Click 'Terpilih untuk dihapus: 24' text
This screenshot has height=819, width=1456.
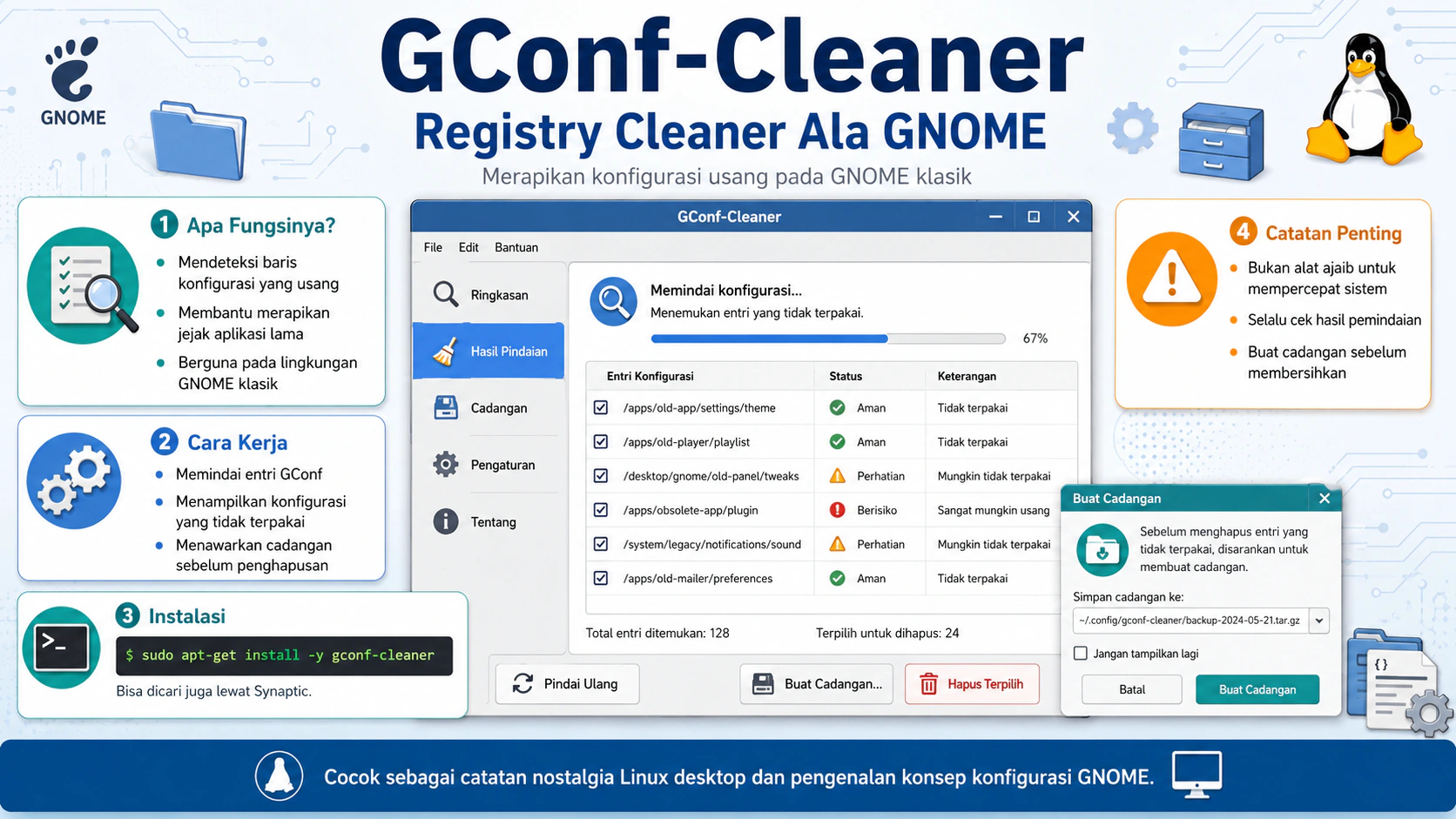tap(887, 633)
